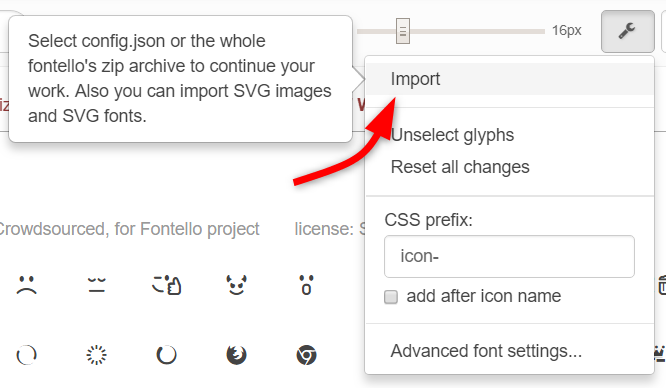
Task: Select the dotted spinner glyph
Action: click(x=97, y=355)
